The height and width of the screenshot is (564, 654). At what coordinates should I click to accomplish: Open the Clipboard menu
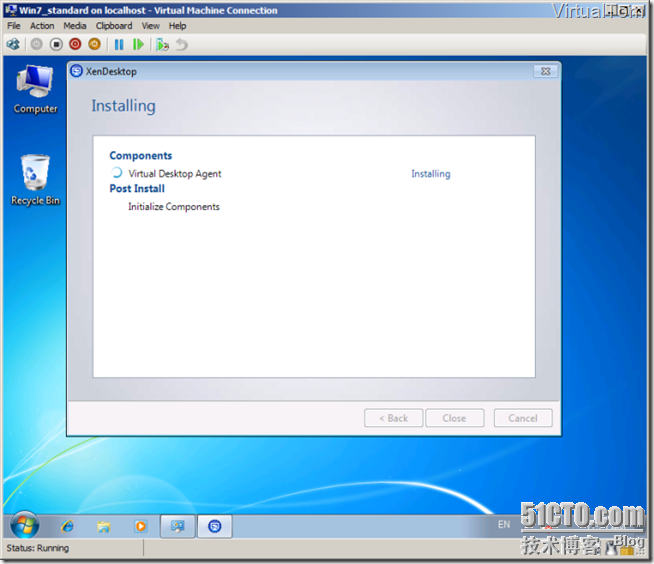pyautogui.click(x=114, y=26)
